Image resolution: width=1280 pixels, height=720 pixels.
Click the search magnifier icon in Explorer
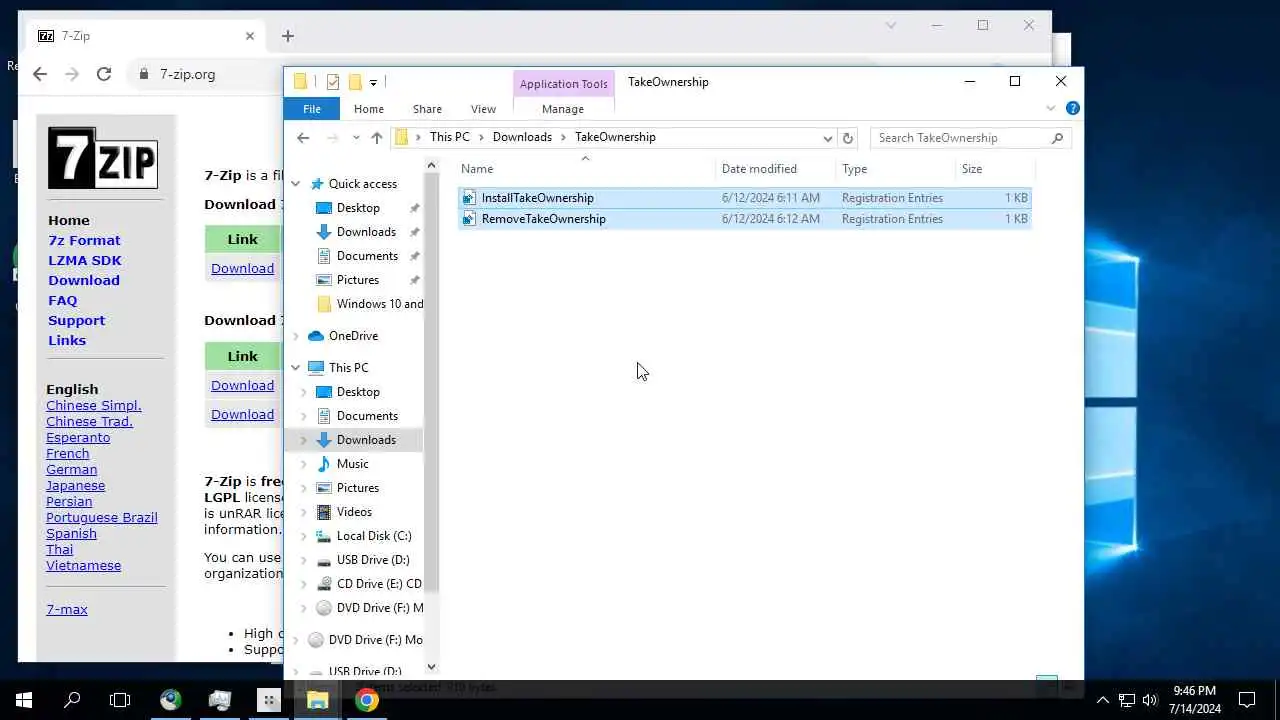point(1057,138)
